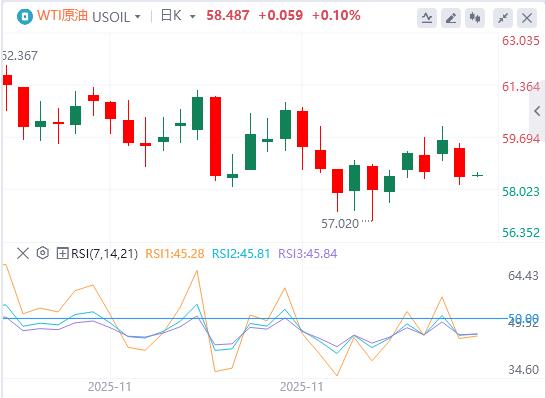Open the indicator line chart icon
545x398 pixels.
pyautogui.click(x=427, y=17)
